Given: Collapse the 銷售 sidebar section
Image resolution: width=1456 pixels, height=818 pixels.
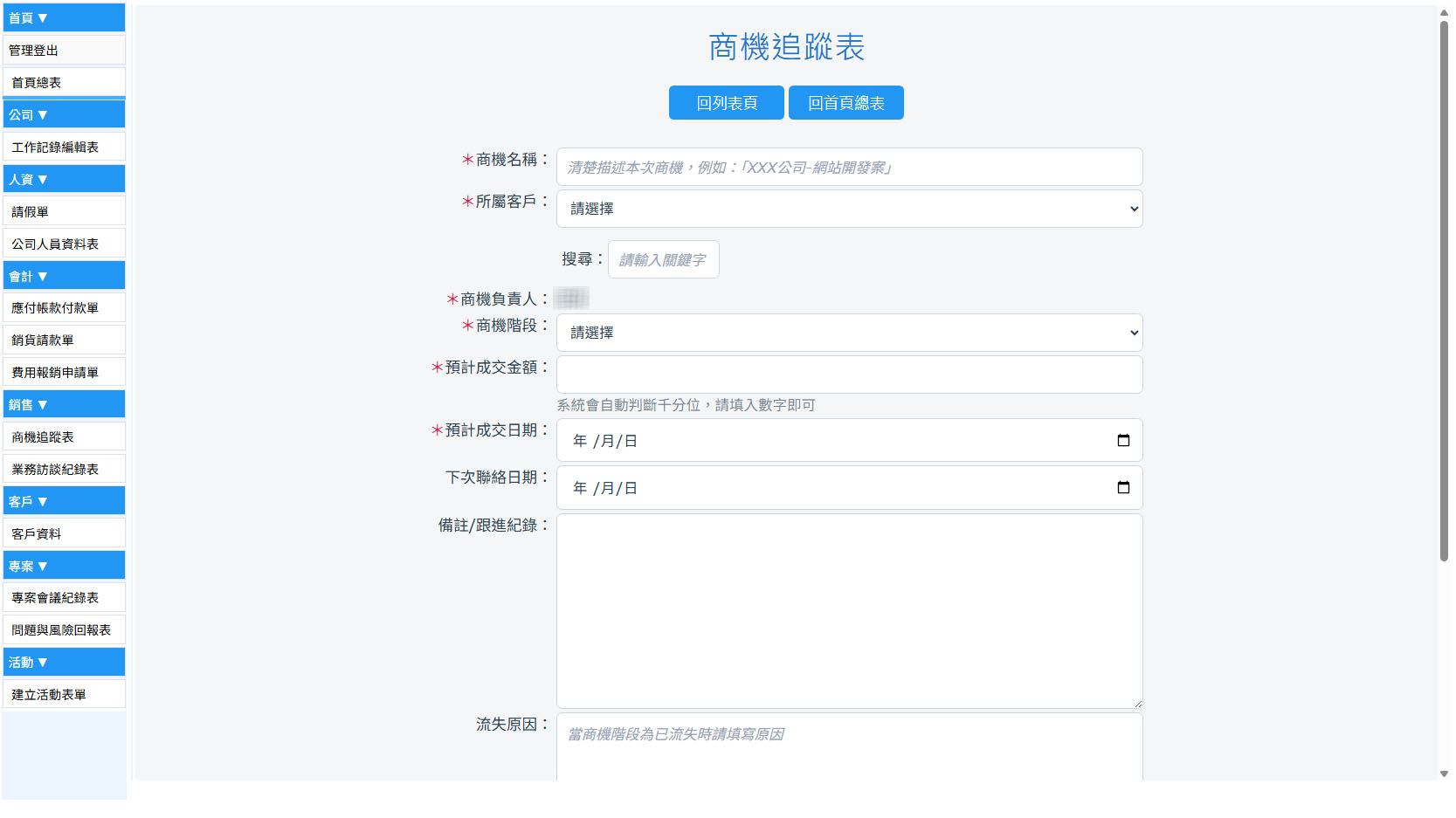Looking at the screenshot, I should pos(64,404).
